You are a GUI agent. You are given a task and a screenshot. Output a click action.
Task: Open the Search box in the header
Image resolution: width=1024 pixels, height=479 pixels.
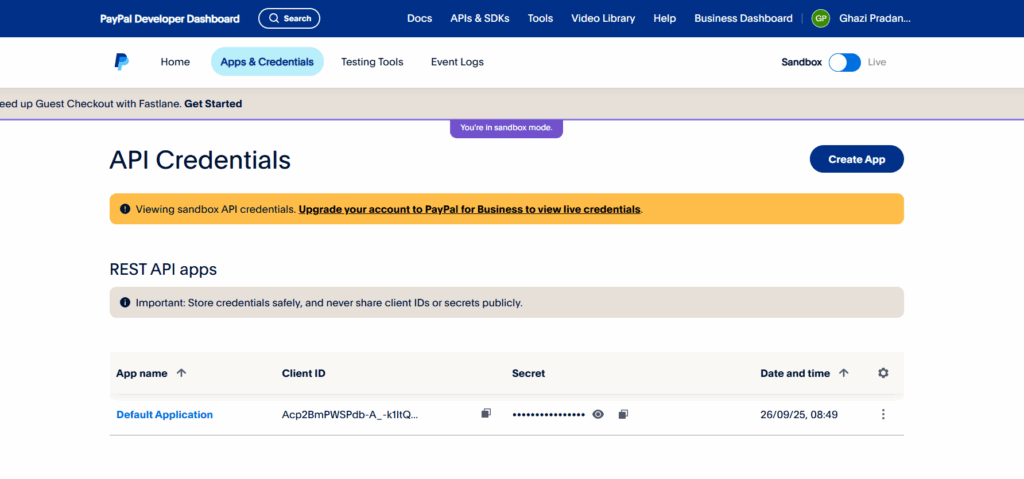click(289, 18)
